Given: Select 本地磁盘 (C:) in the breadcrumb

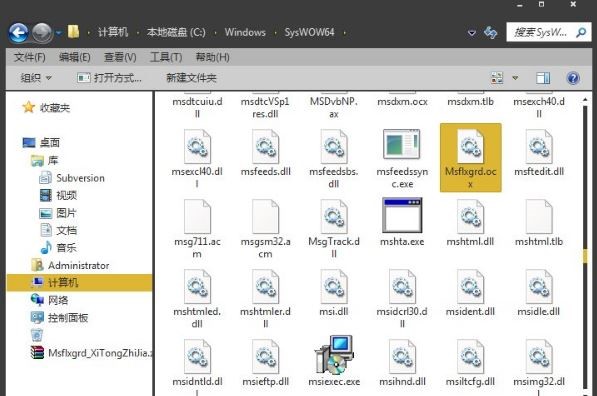Looking at the screenshot, I should coord(176,32).
